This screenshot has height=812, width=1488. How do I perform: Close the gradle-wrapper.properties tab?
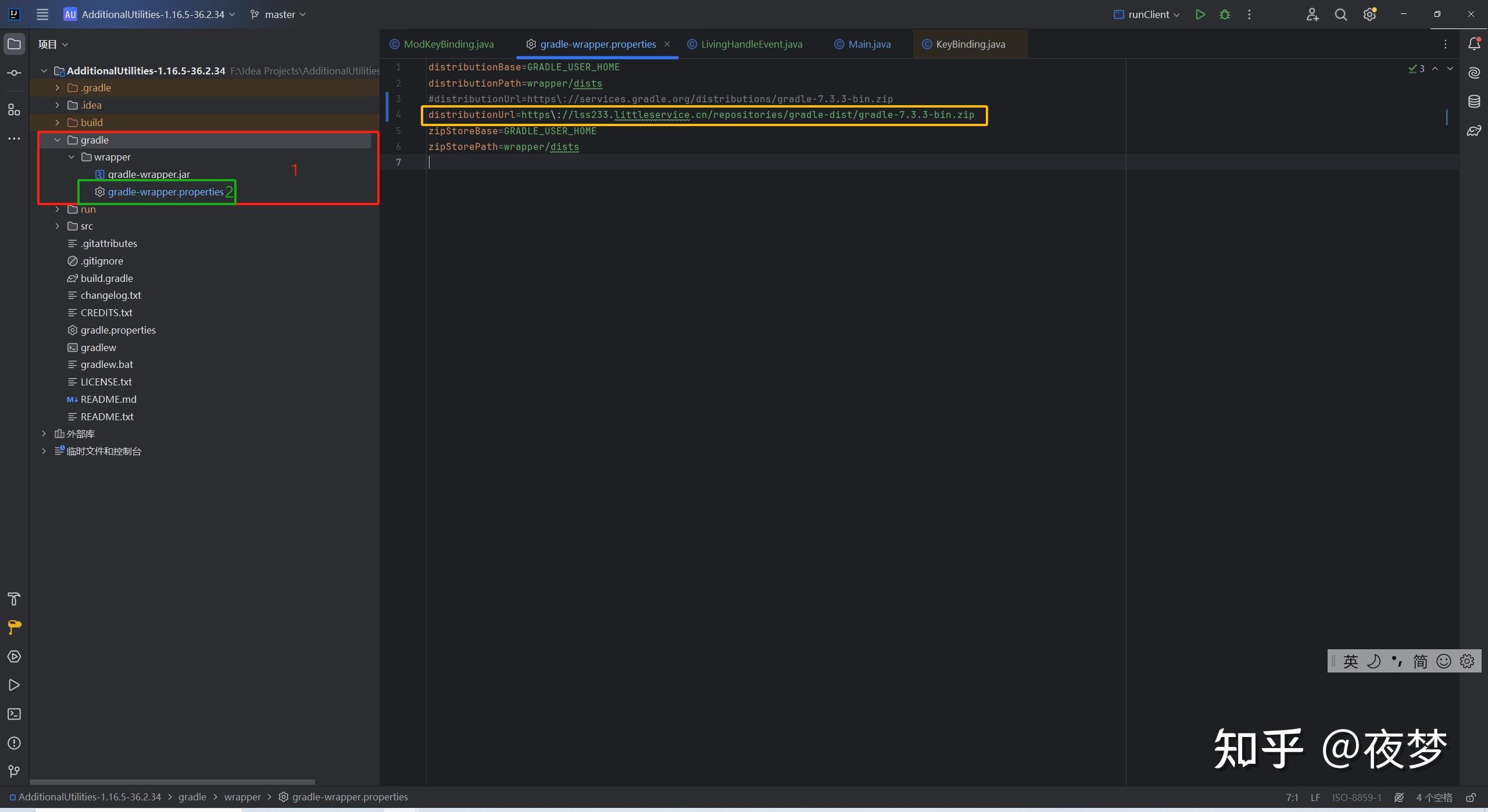pos(667,44)
